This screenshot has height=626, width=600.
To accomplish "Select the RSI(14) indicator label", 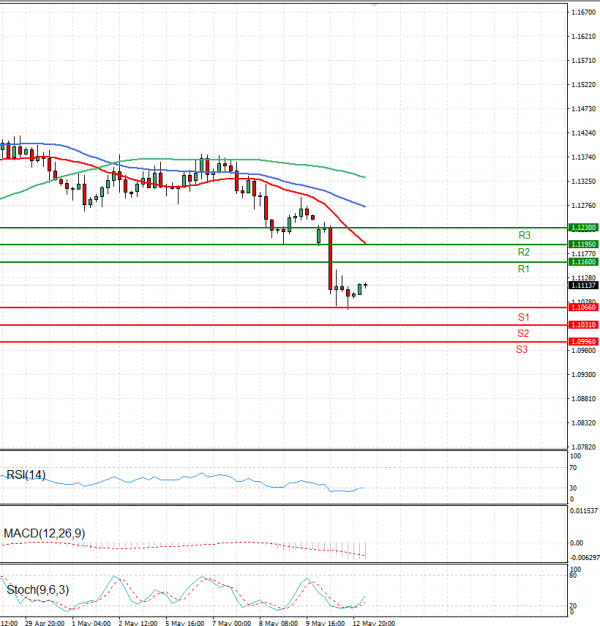I will click(26, 475).
